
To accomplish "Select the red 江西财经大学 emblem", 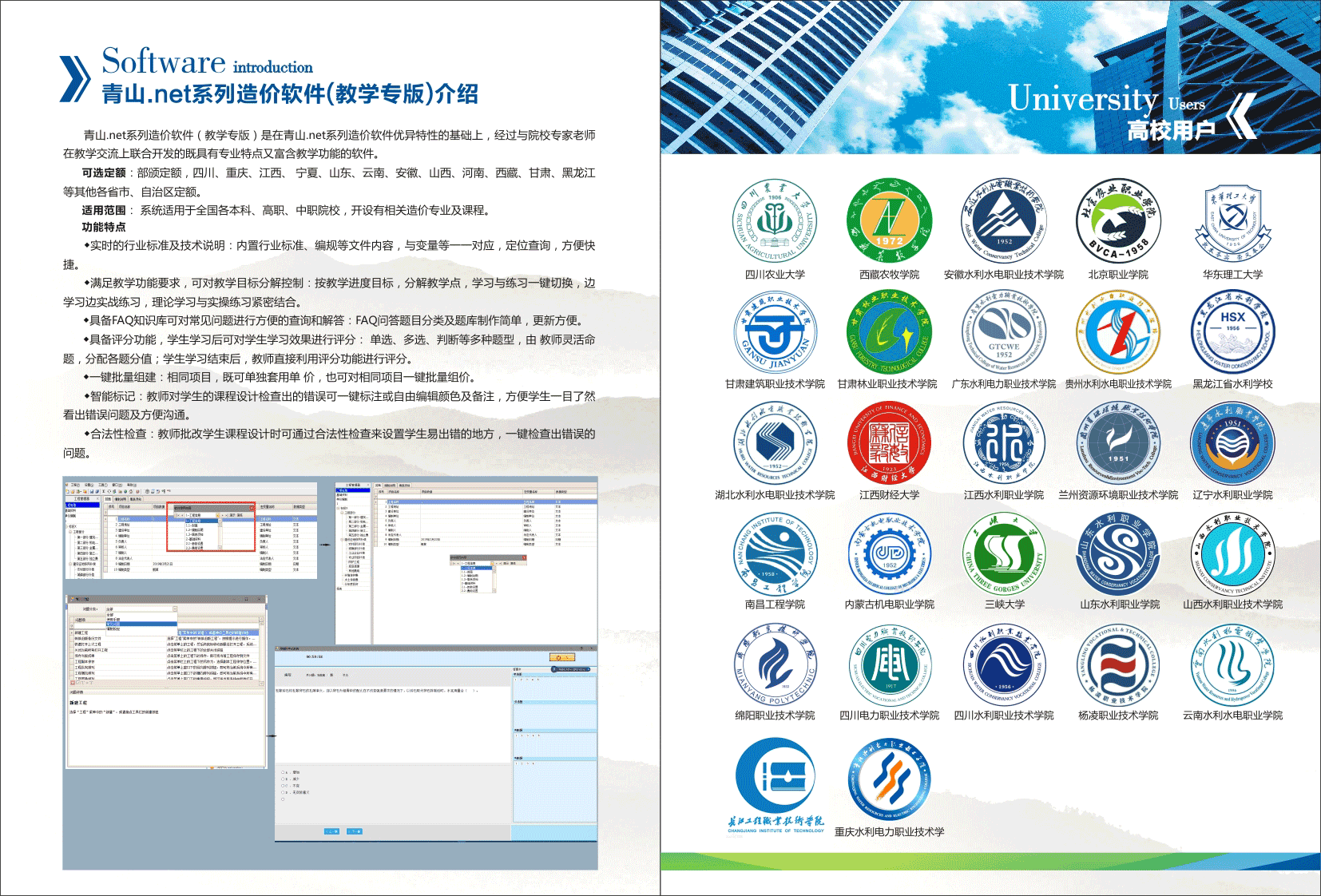I will click(x=889, y=442).
